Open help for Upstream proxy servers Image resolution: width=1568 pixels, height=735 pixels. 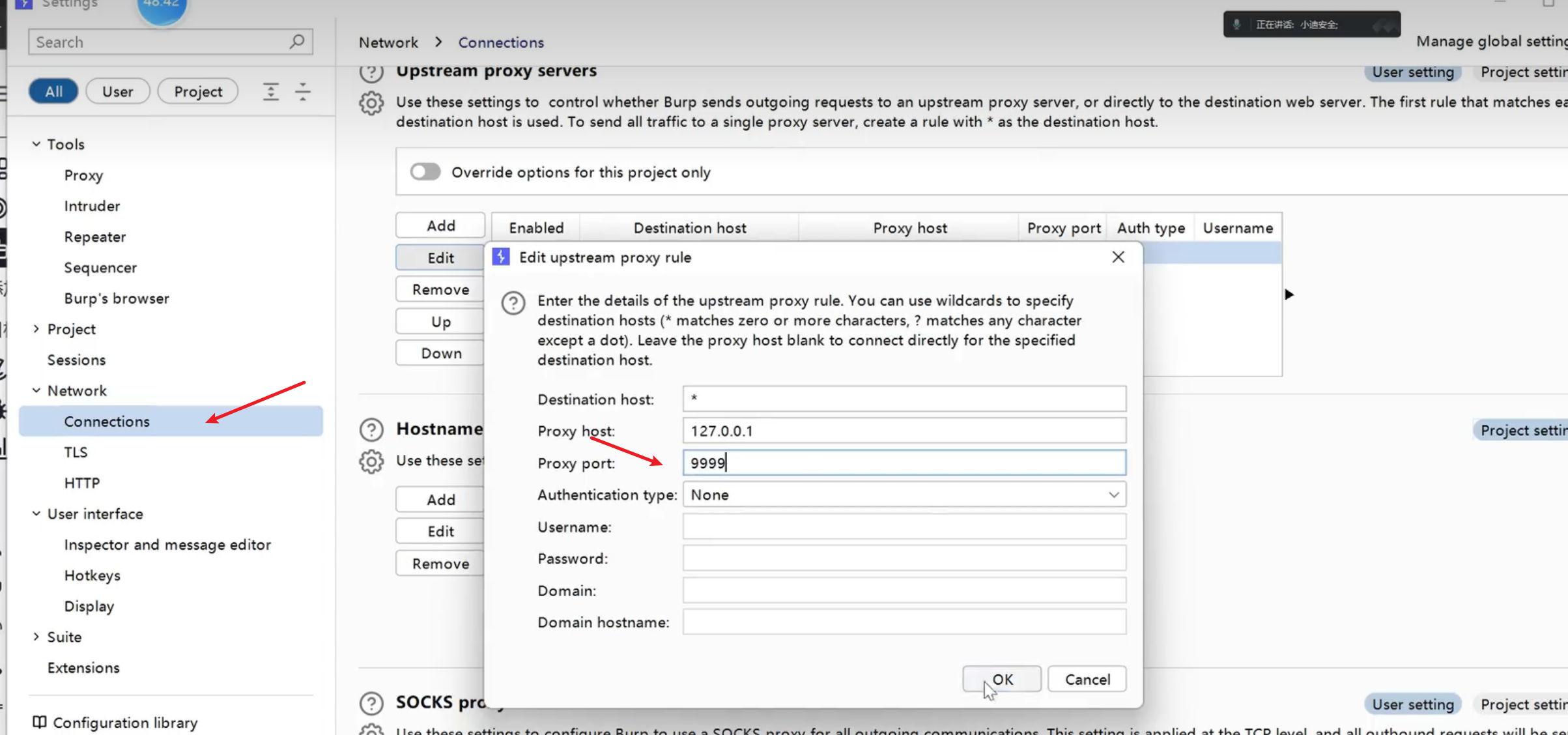click(371, 72)
